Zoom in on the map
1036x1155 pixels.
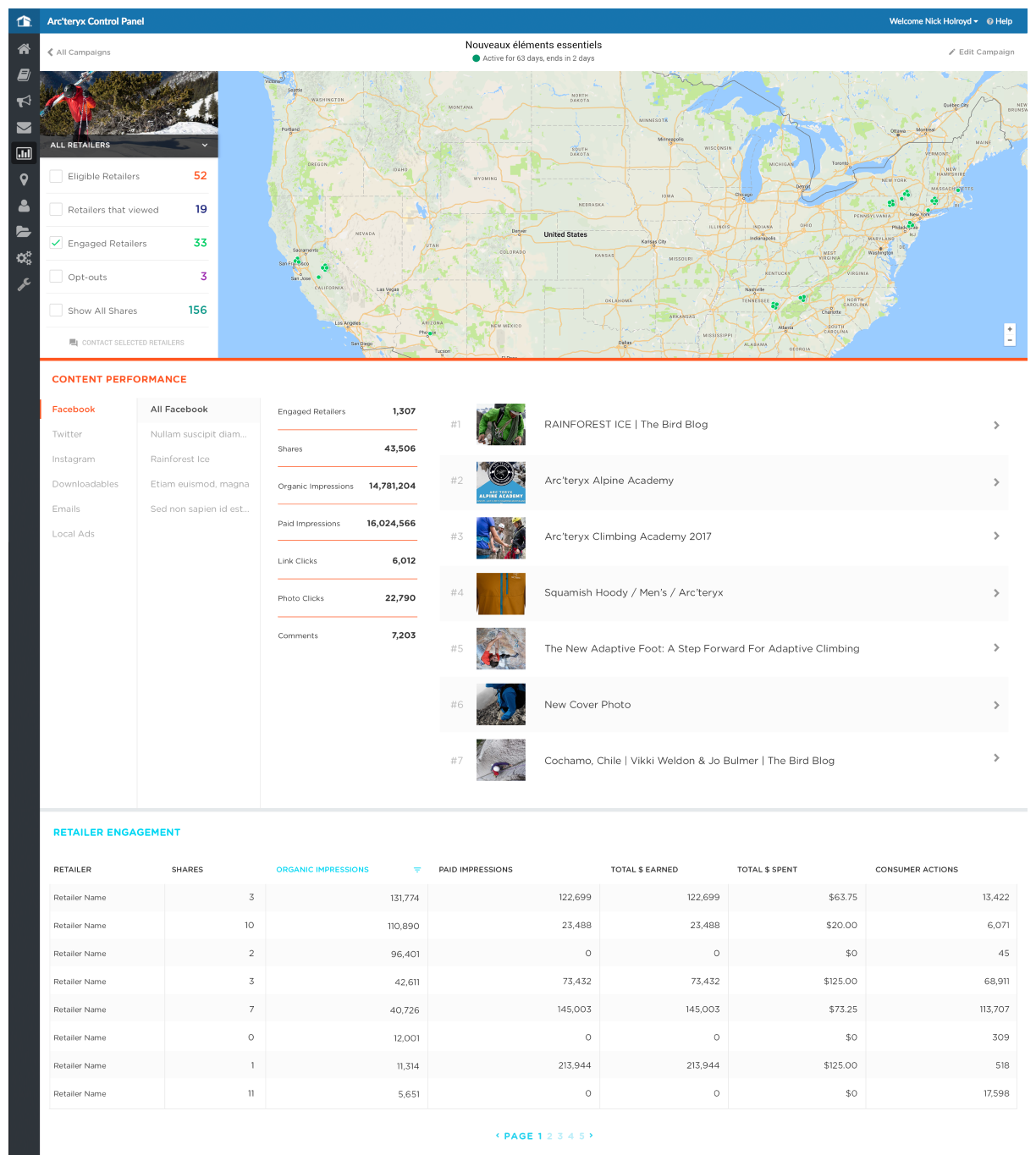[1010, 329]
